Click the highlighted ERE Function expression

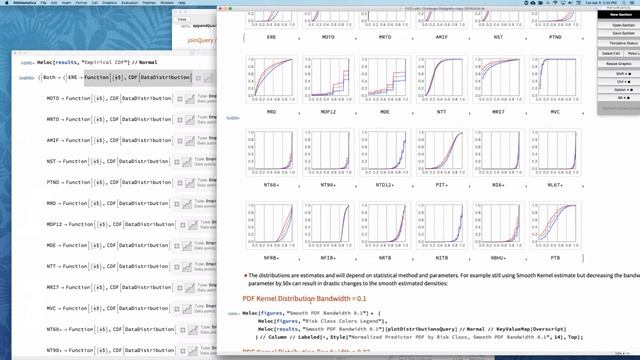click(x=138, y=78)
